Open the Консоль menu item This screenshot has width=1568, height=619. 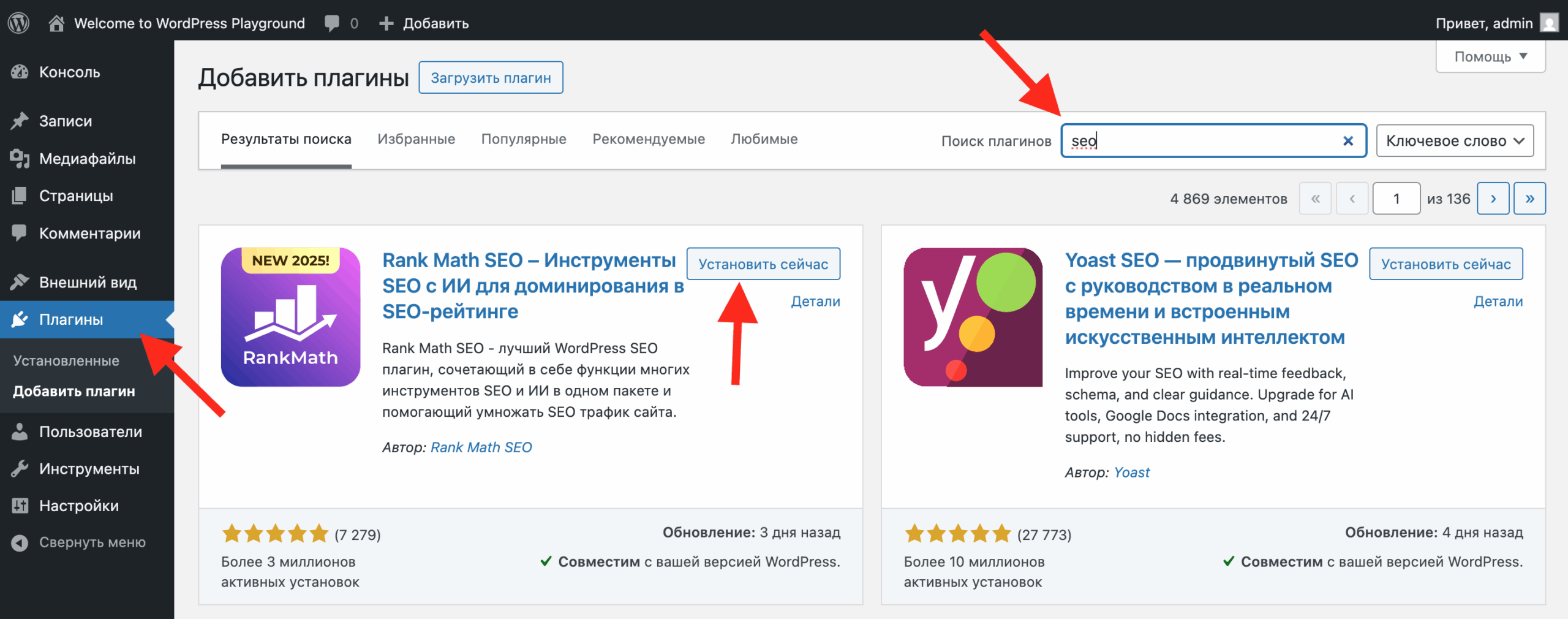87,72
